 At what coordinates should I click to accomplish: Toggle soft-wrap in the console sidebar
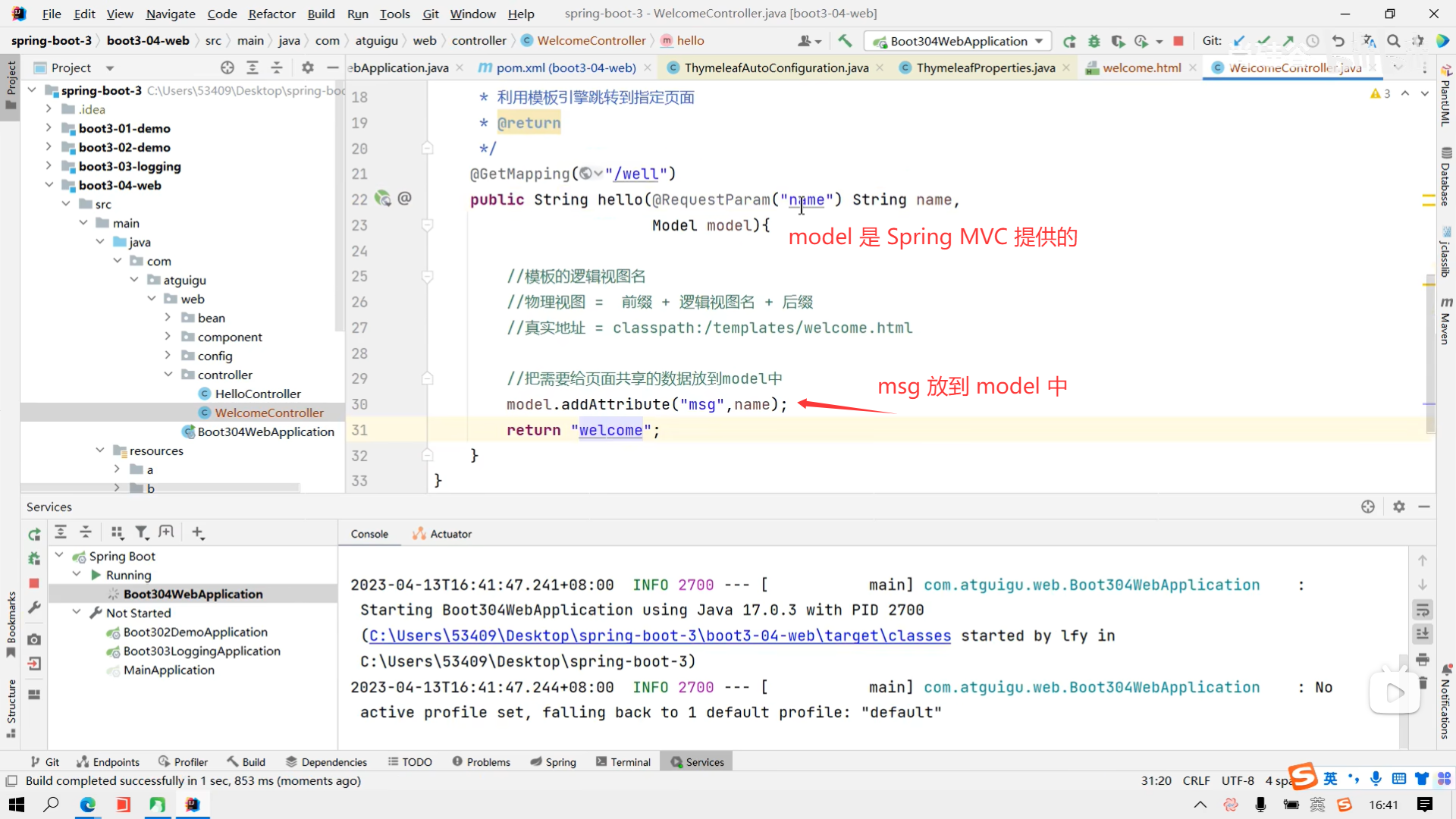[1423, 610]
